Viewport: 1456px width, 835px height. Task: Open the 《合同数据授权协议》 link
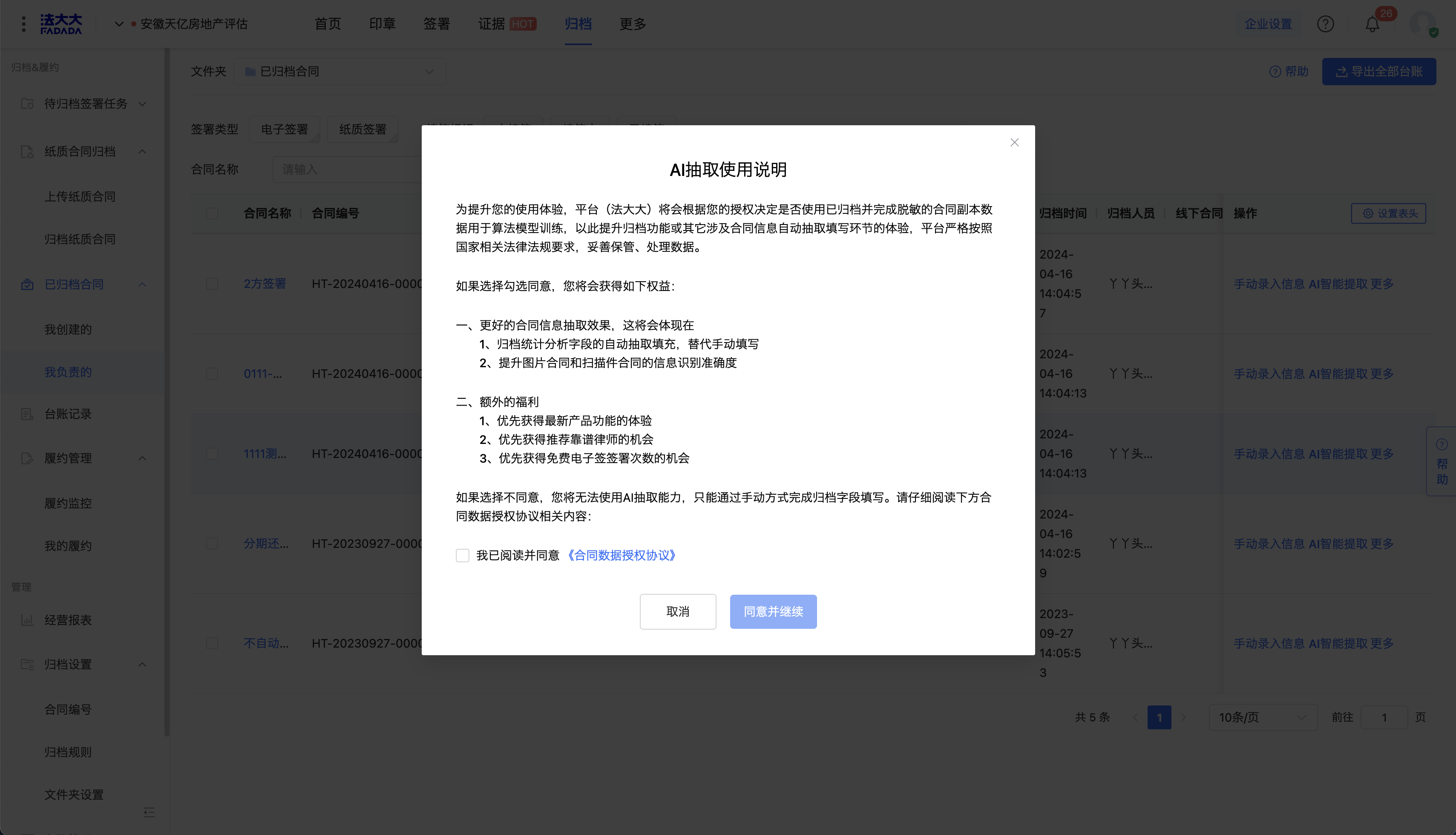[x=622, y=555]
